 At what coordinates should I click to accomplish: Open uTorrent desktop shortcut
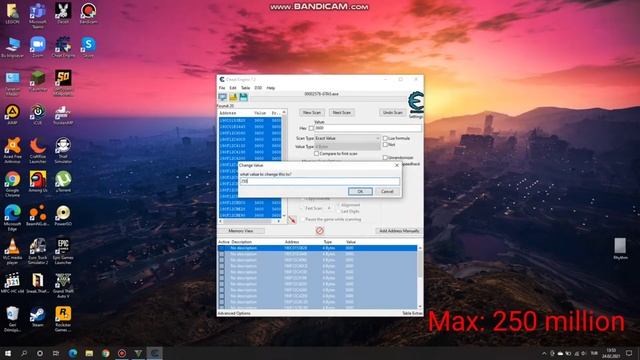63,182
